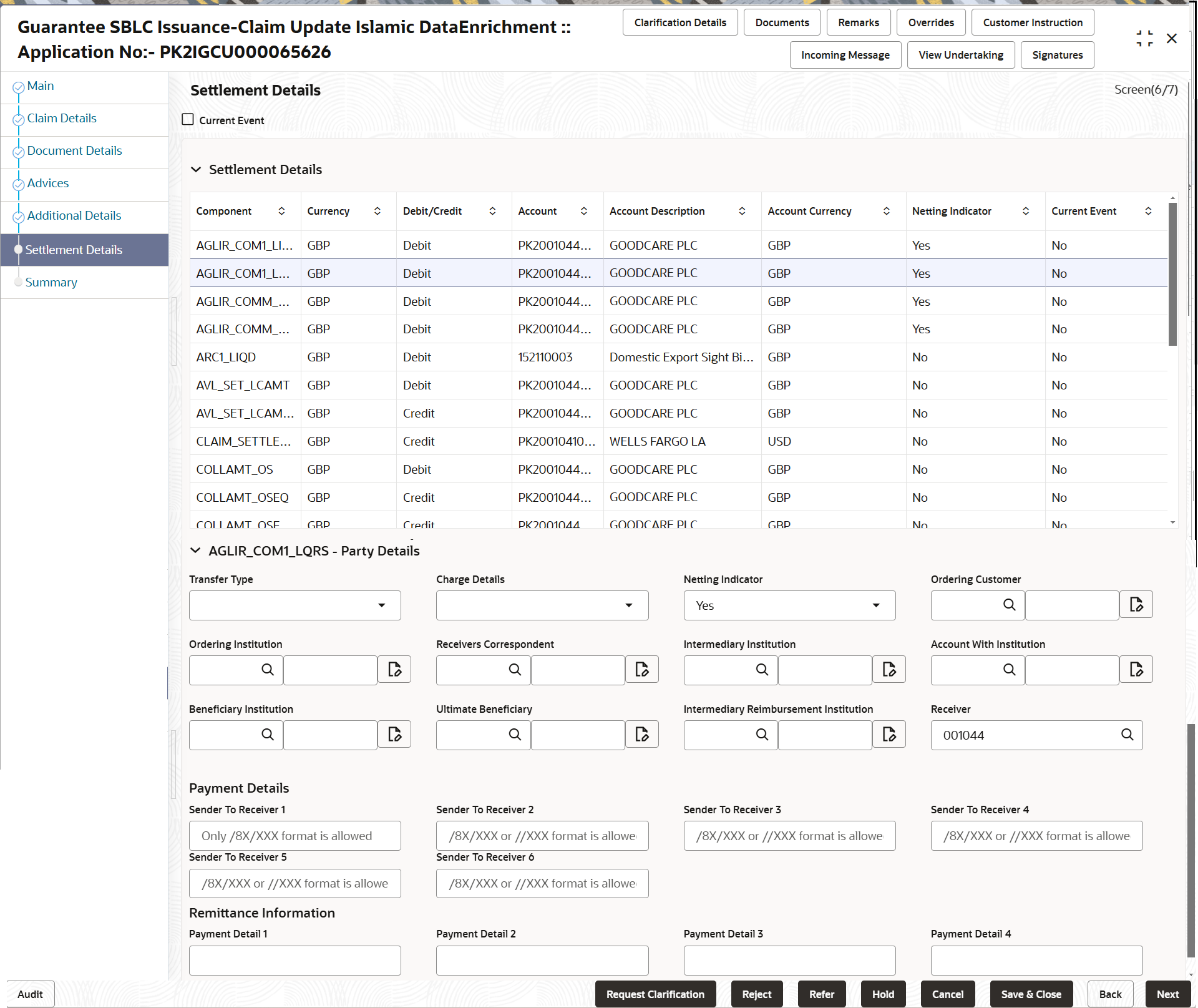Sort the Account Currency column

pyautogui.click(x=887, y=211)
